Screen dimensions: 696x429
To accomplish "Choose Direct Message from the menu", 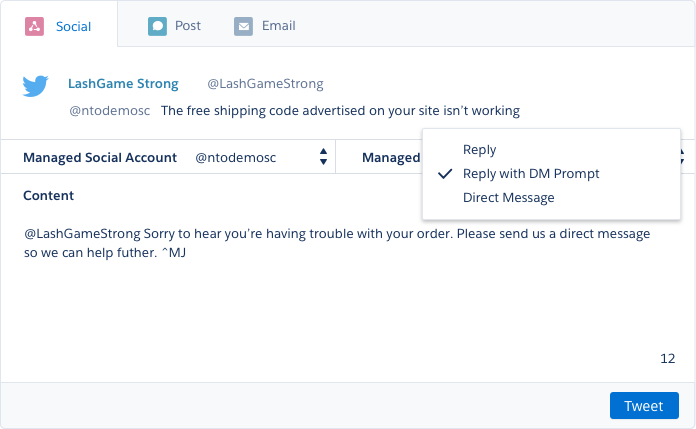I will pyautogui.click(x=508, y=198).
